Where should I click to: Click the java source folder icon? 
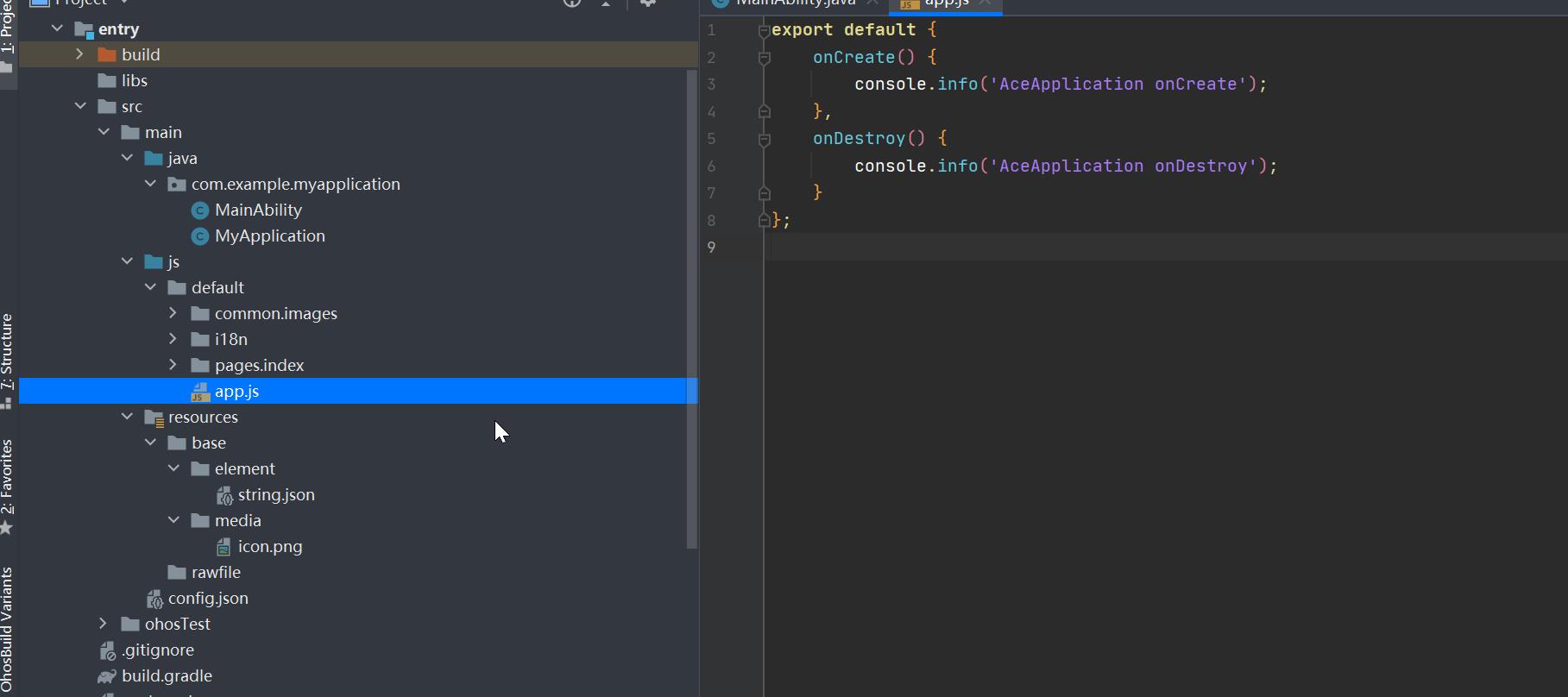[154, 158]
